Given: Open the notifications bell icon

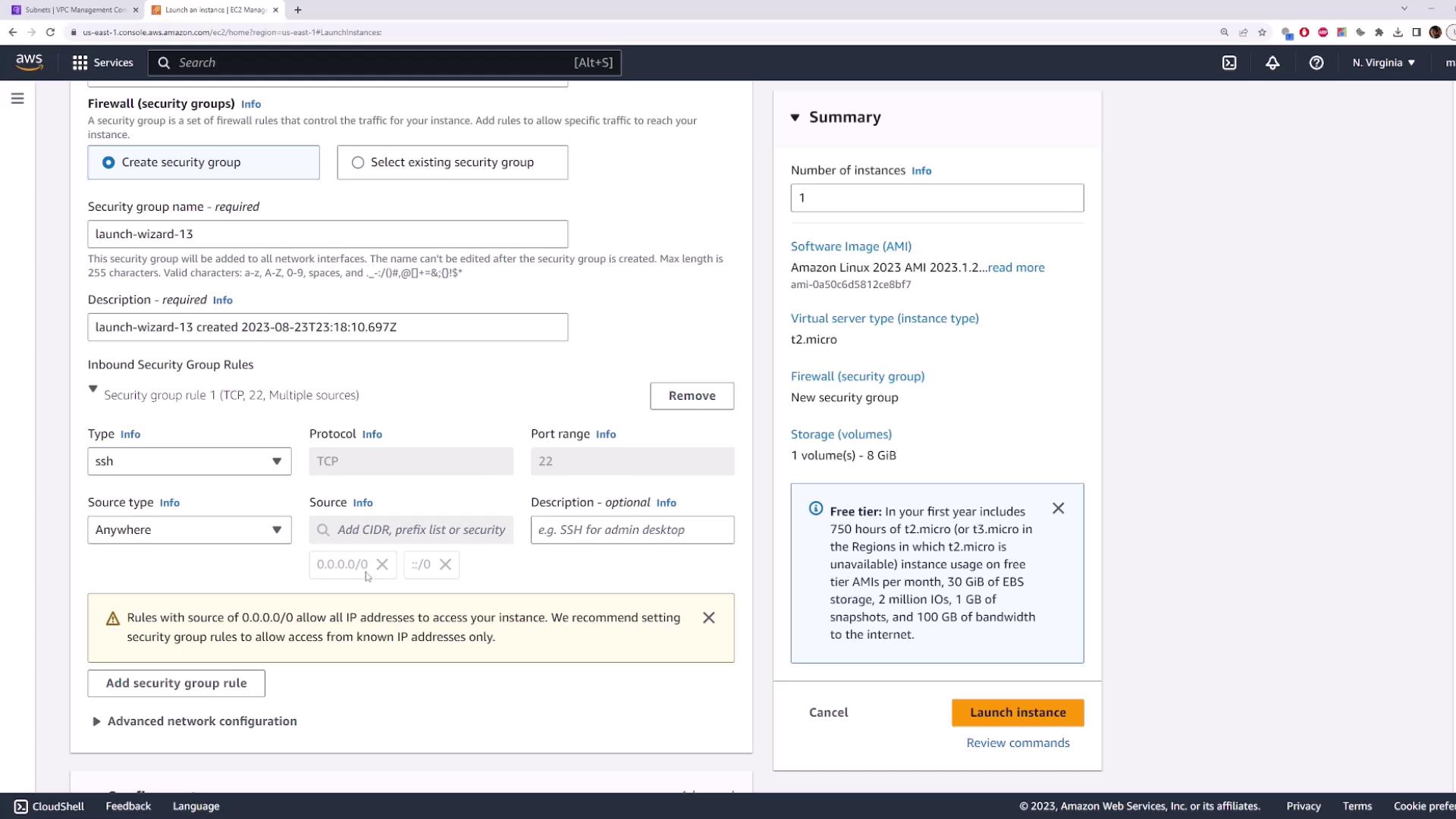Looking at the screenshot, I should [1272, 63].
